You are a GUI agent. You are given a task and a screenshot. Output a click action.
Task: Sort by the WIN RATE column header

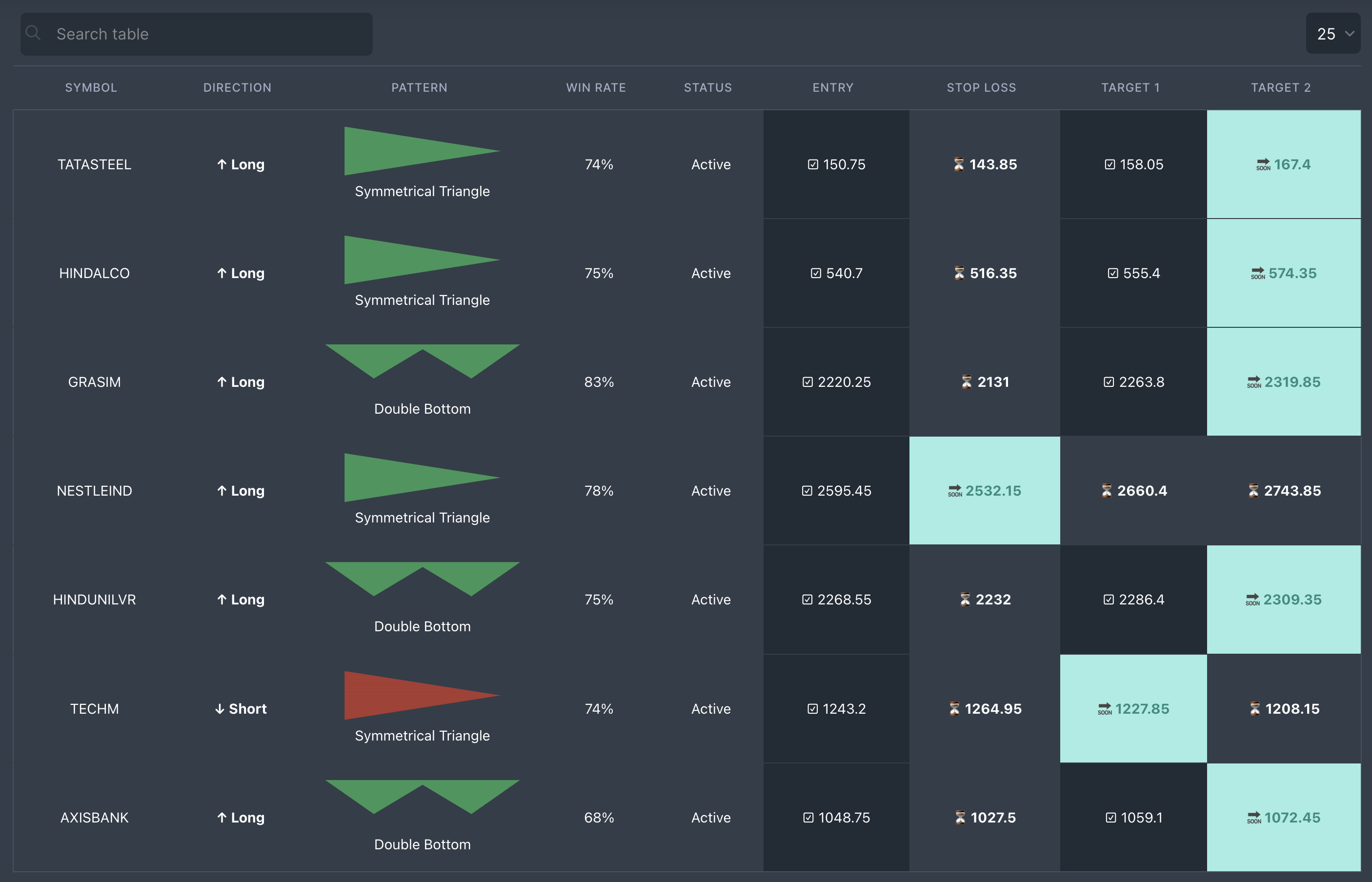tap(596, 88)
